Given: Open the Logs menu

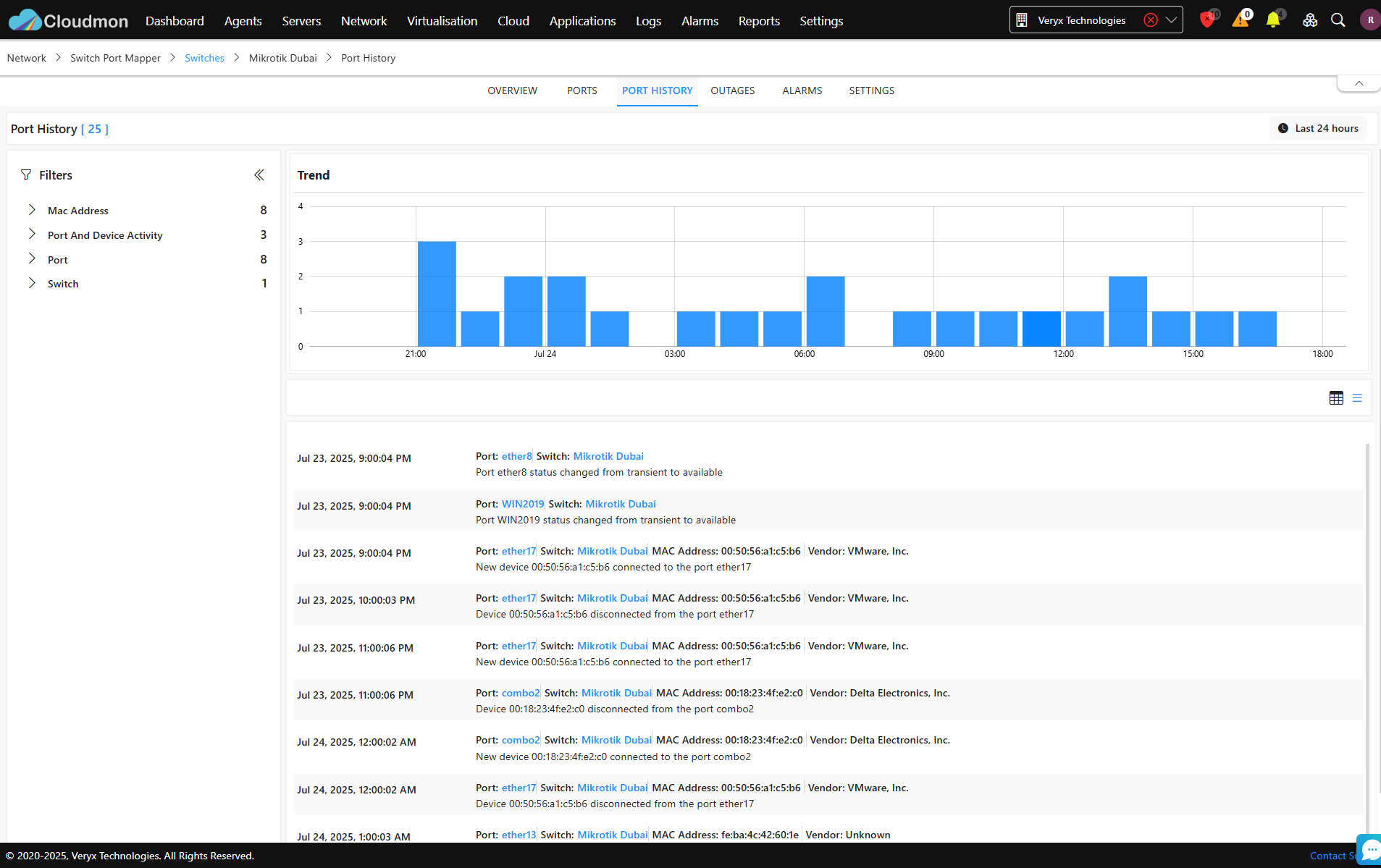Looking at the screenshot, I should (648, 21).
